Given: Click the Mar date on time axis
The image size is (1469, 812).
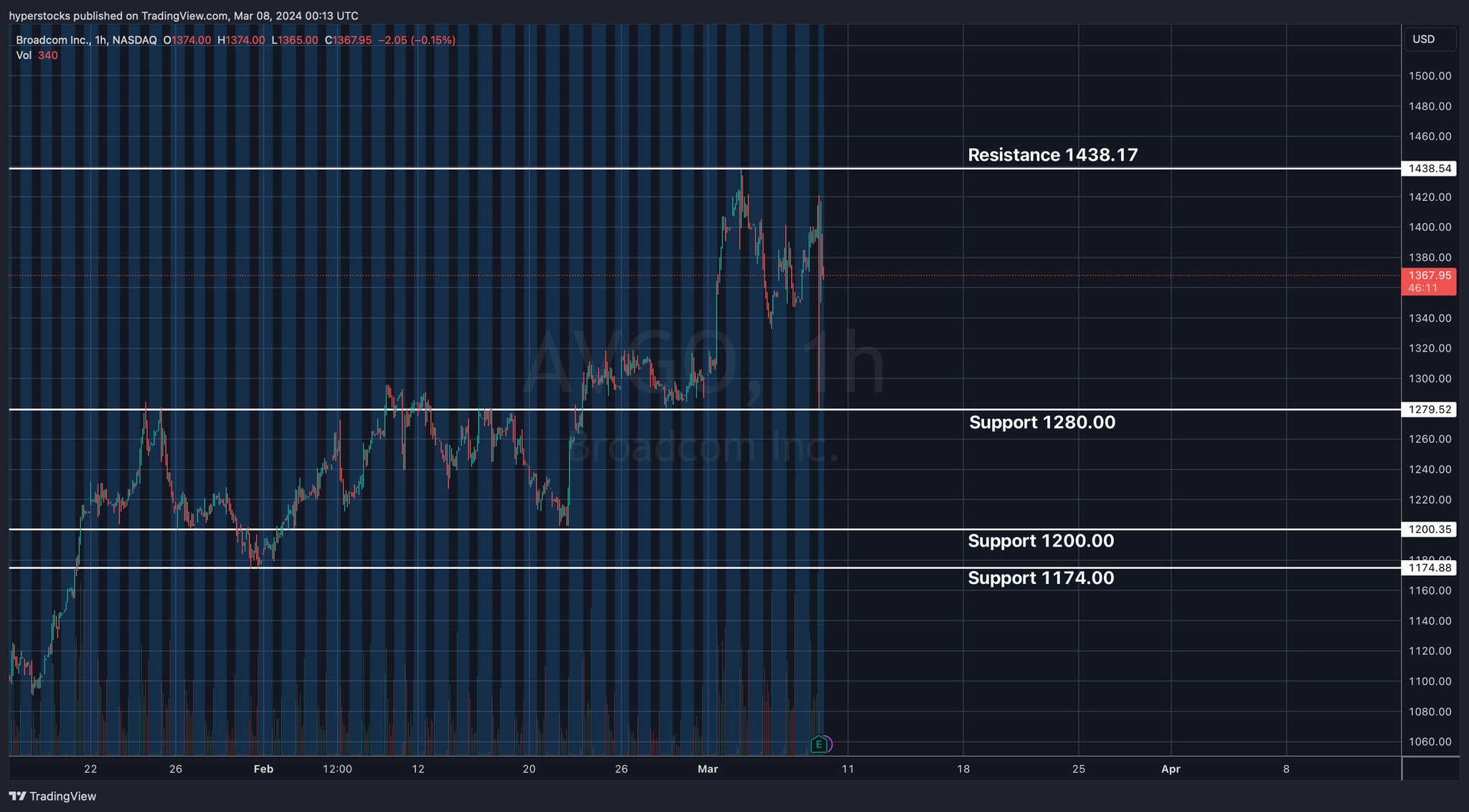Looking at the screenshot, I should point(707,769).
